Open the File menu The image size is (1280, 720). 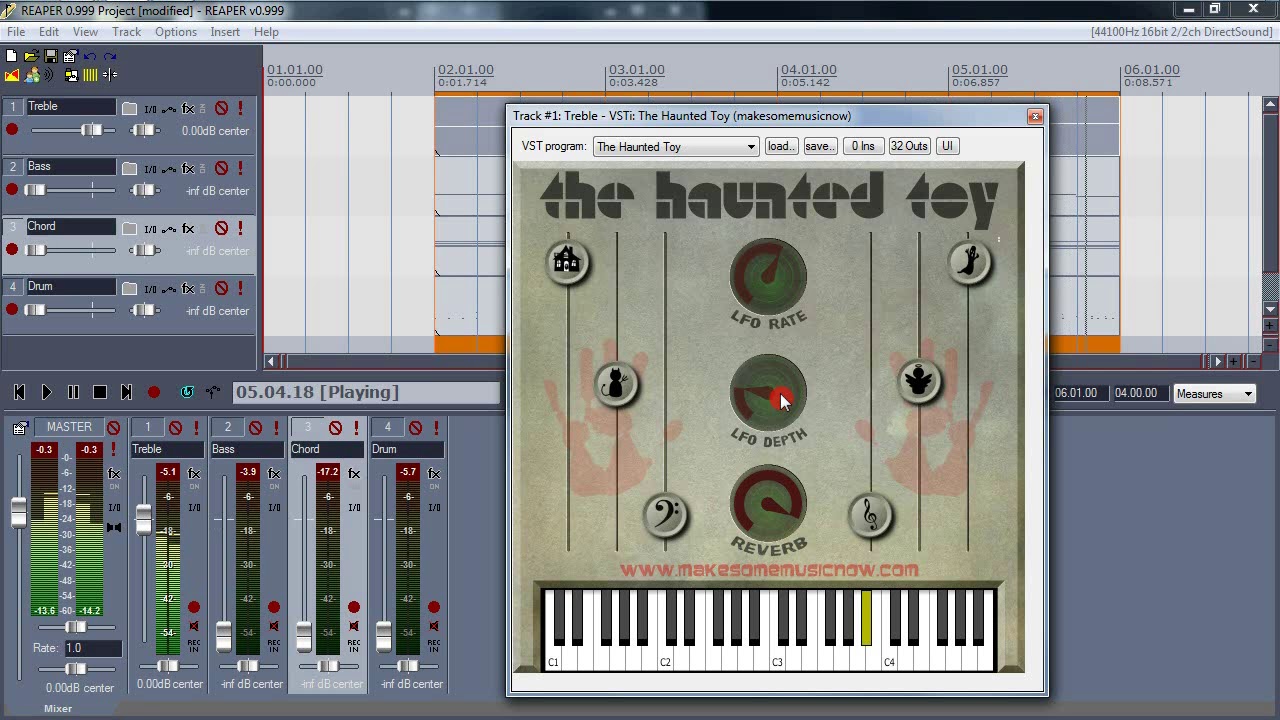point(16,32)
